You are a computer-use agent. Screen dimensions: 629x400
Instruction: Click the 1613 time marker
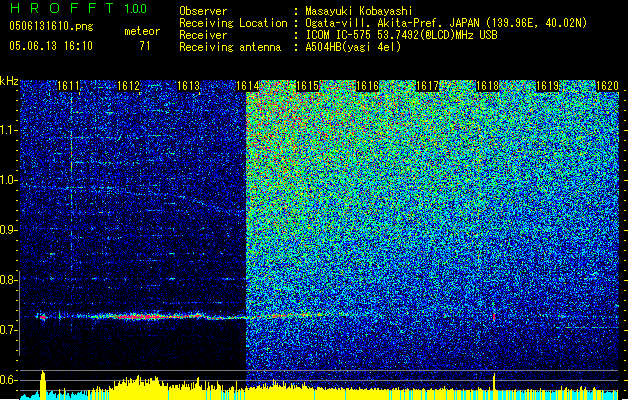(x=188, y=86)
